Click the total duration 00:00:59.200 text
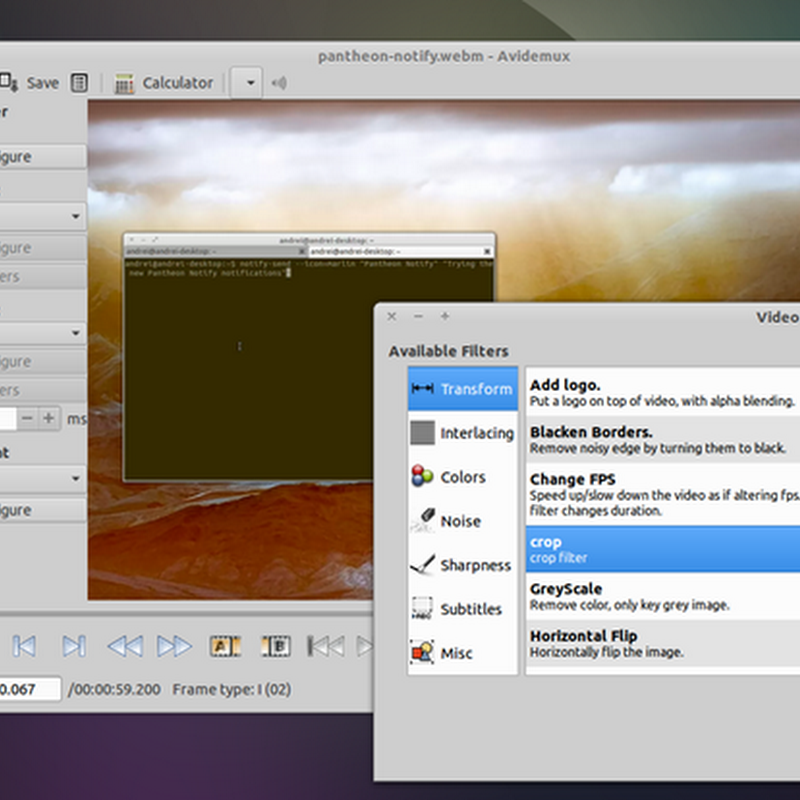 115,689
